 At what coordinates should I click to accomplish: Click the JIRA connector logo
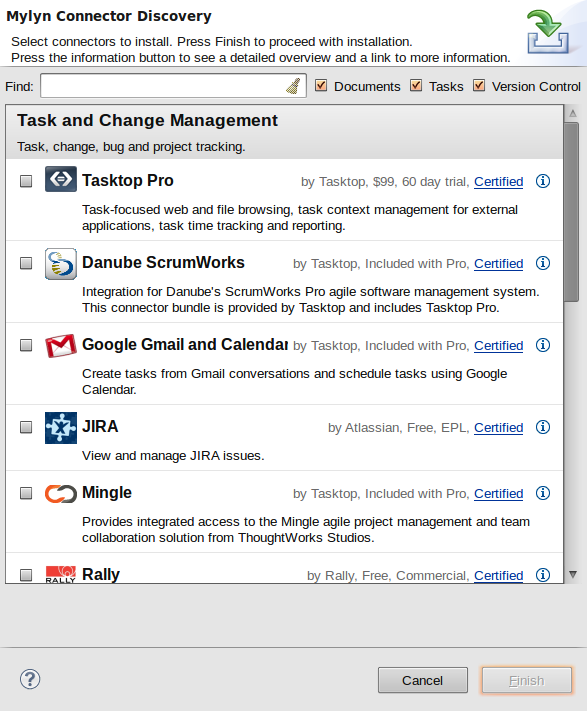tap(61, 428)
